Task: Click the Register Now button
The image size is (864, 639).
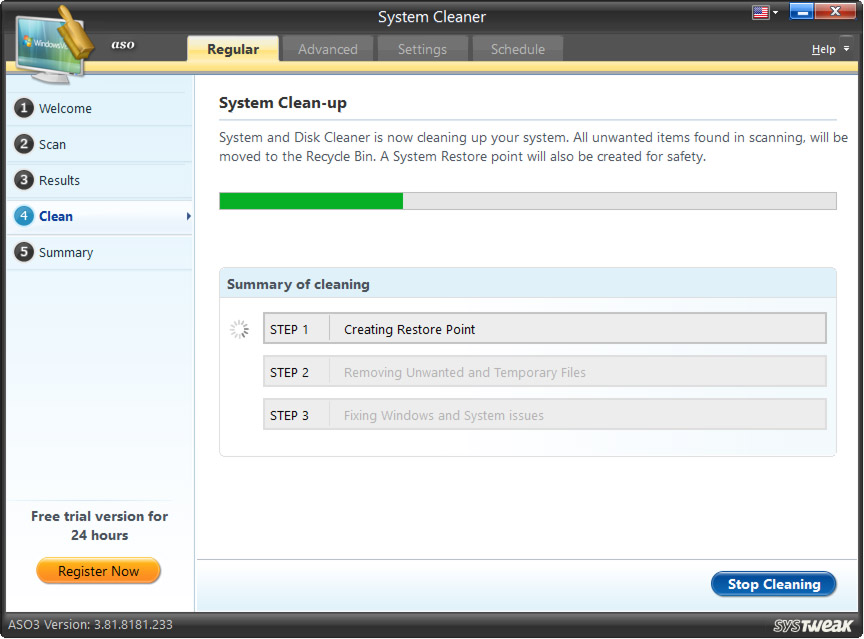Action: 98,570
